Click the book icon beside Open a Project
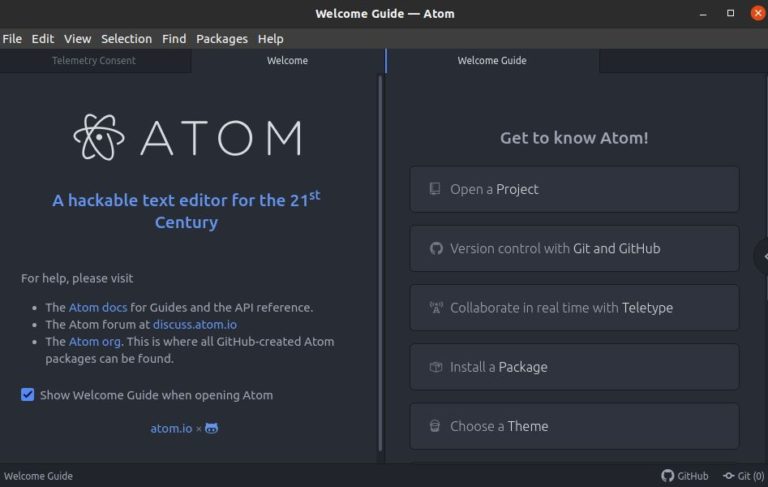The height and width of the screenshot is (487, 768). click(x=434, y=189)
